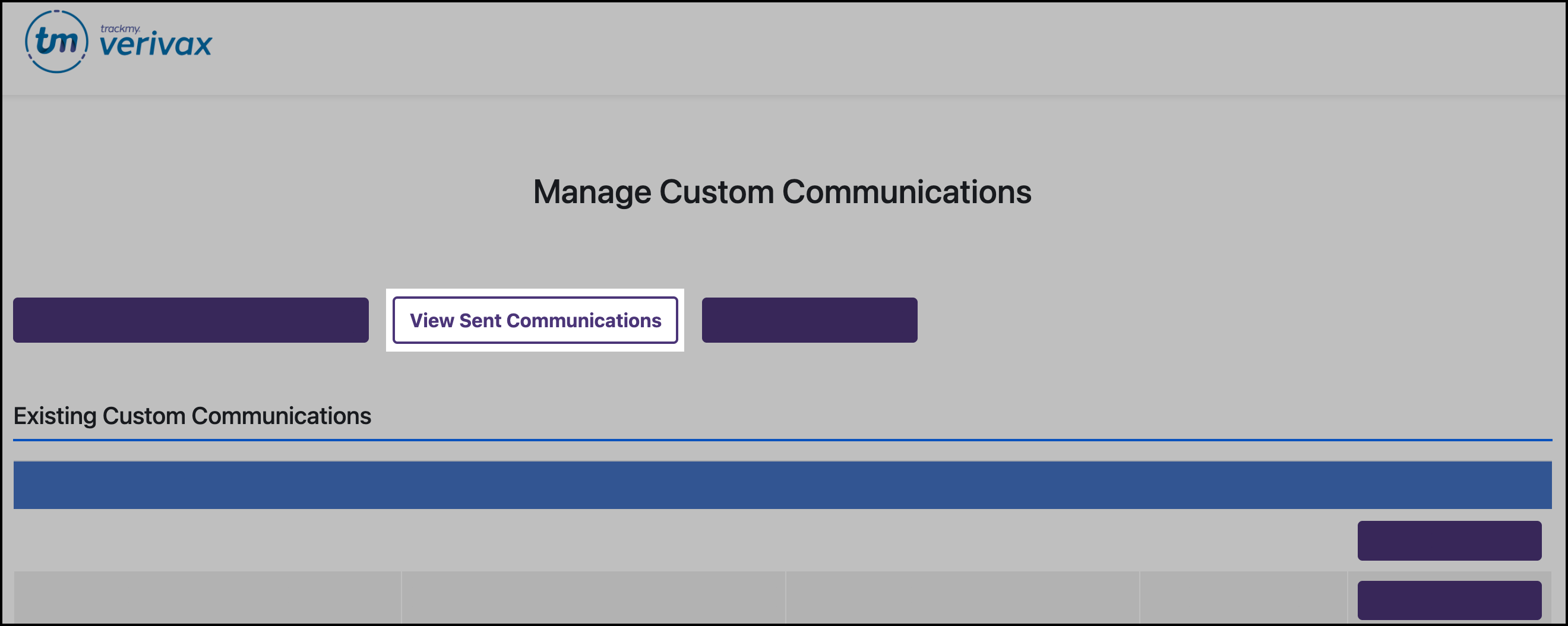Click the top header banner area

tap(784, 47)
